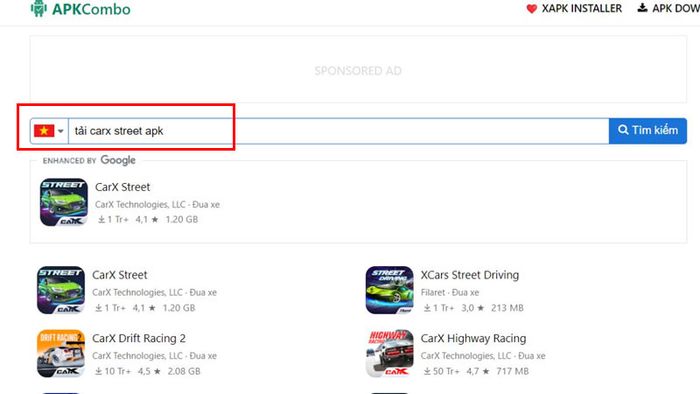Click the Tìm kiếm search button
This screenshot has width=700, height=394.
coord(647,130)
